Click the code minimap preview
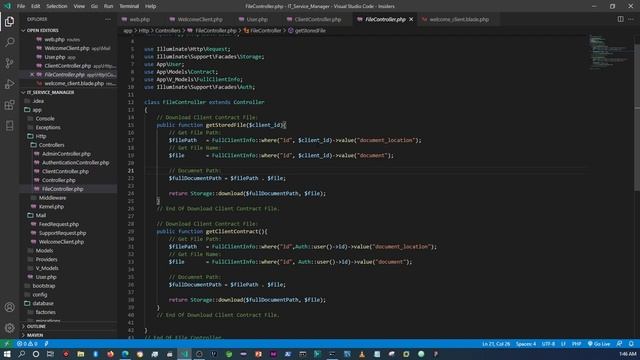Viewport: 640px width, 360px height. [610, 51]
